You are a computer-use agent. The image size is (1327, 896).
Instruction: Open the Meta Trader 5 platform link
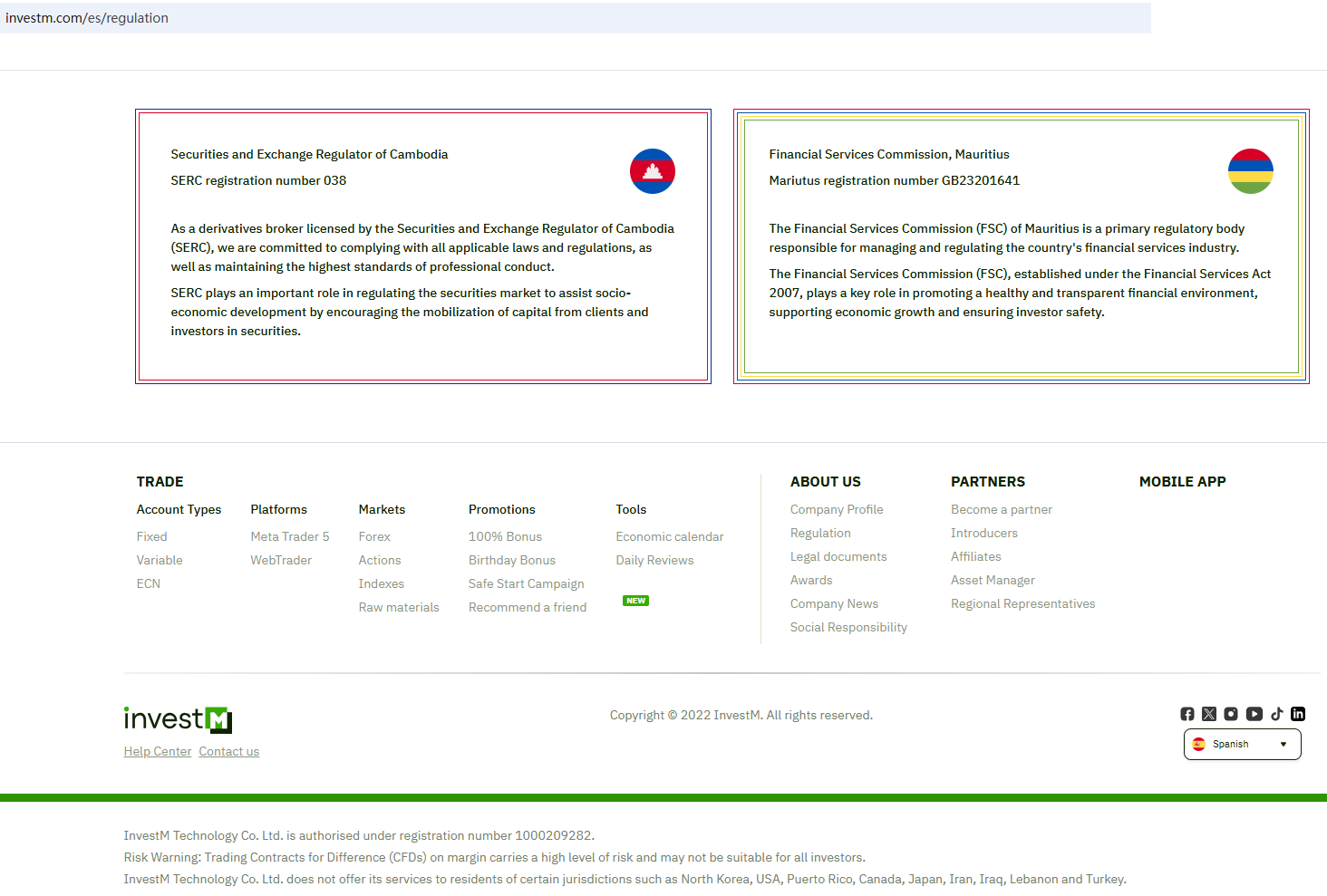pos(290,536)
